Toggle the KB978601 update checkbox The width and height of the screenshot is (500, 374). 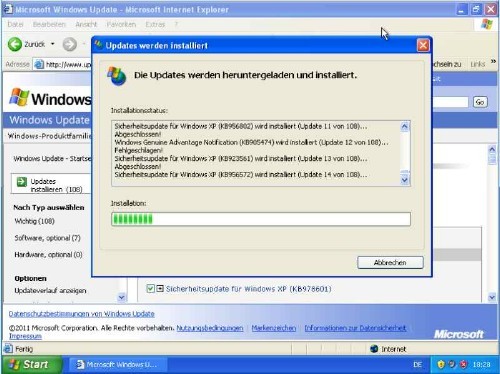coord(150,288)
